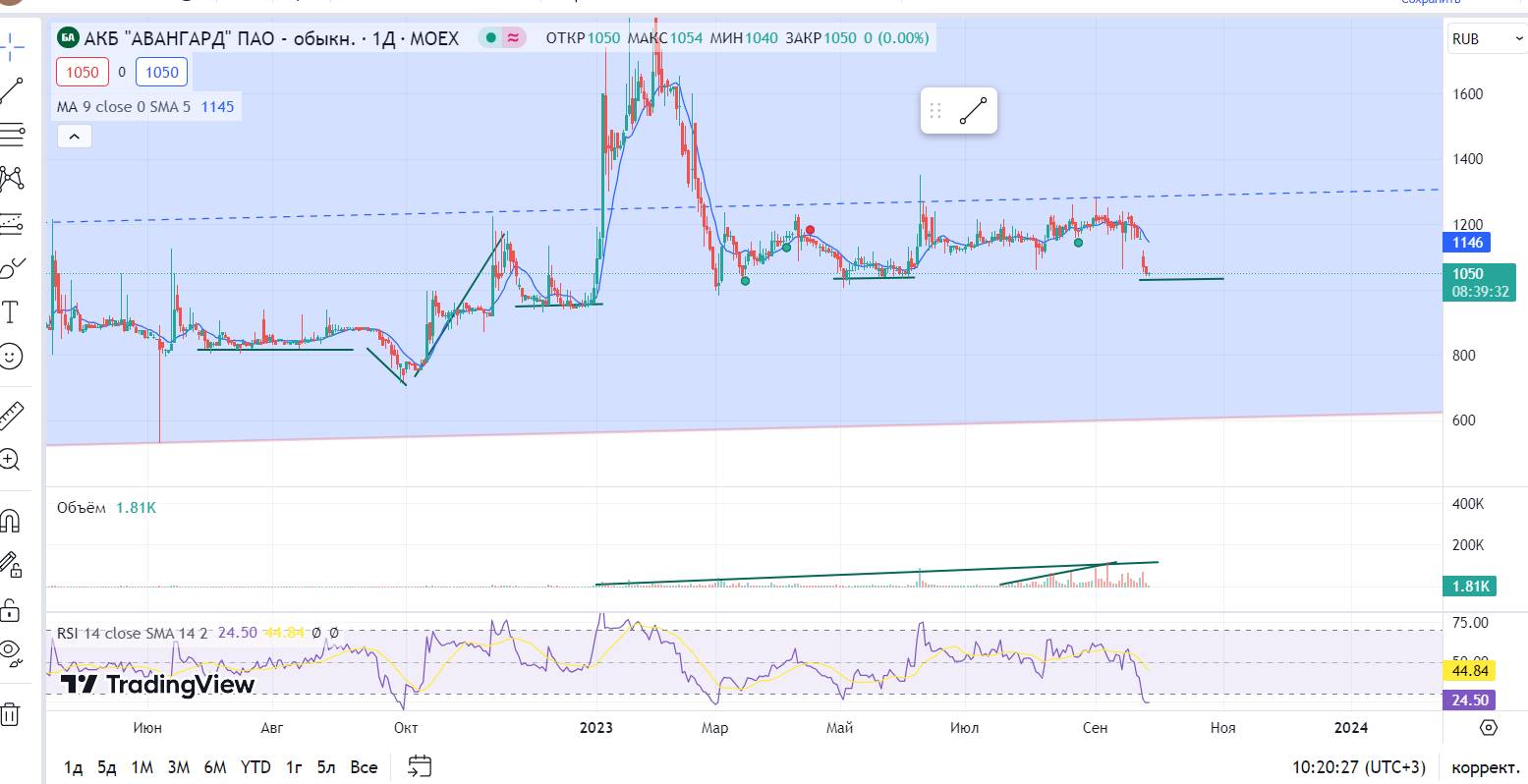Click the market status green dot indicator
Viewport: 1528px width, 784px height.
tap(490, 38)
